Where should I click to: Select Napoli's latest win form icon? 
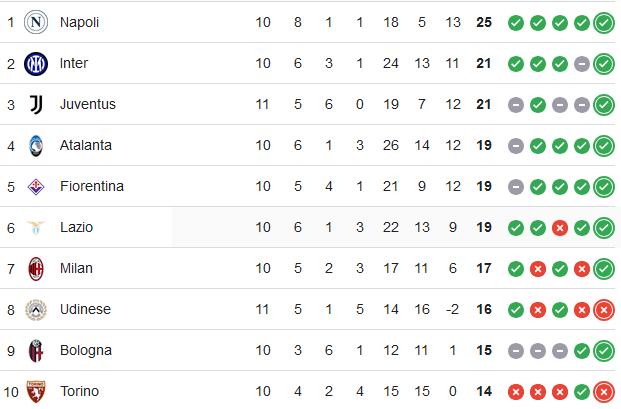(604, 23)
